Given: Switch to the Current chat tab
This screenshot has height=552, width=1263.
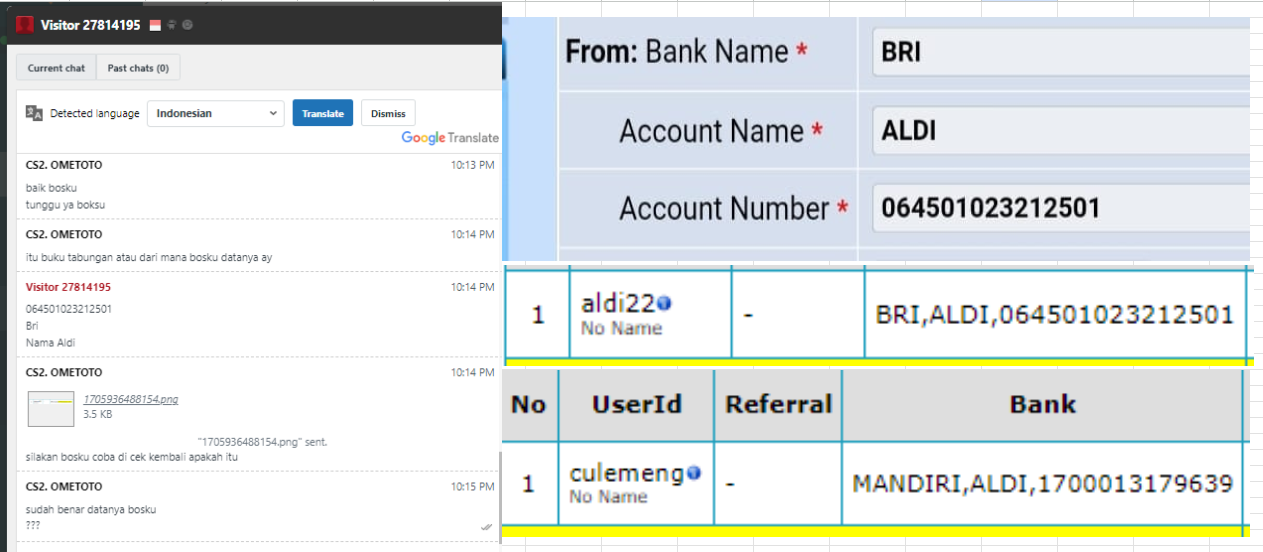Looking at the screenshot, I should [x=56, y=68].
